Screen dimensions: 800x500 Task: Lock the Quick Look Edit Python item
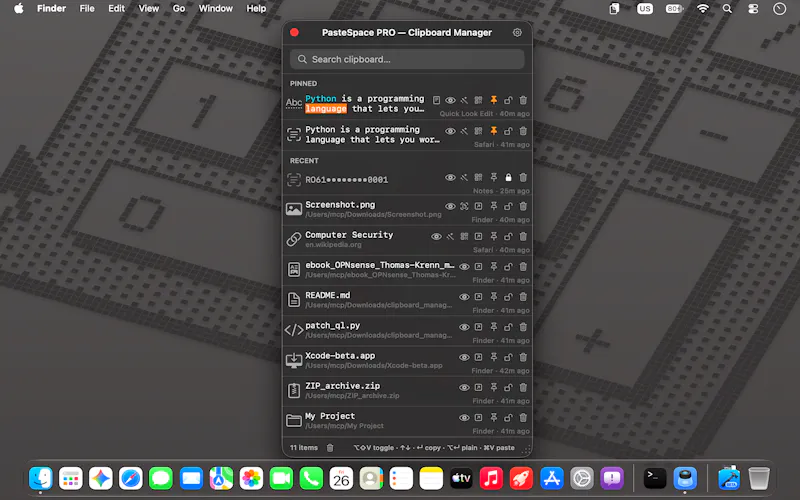click(x=508, y=101)
